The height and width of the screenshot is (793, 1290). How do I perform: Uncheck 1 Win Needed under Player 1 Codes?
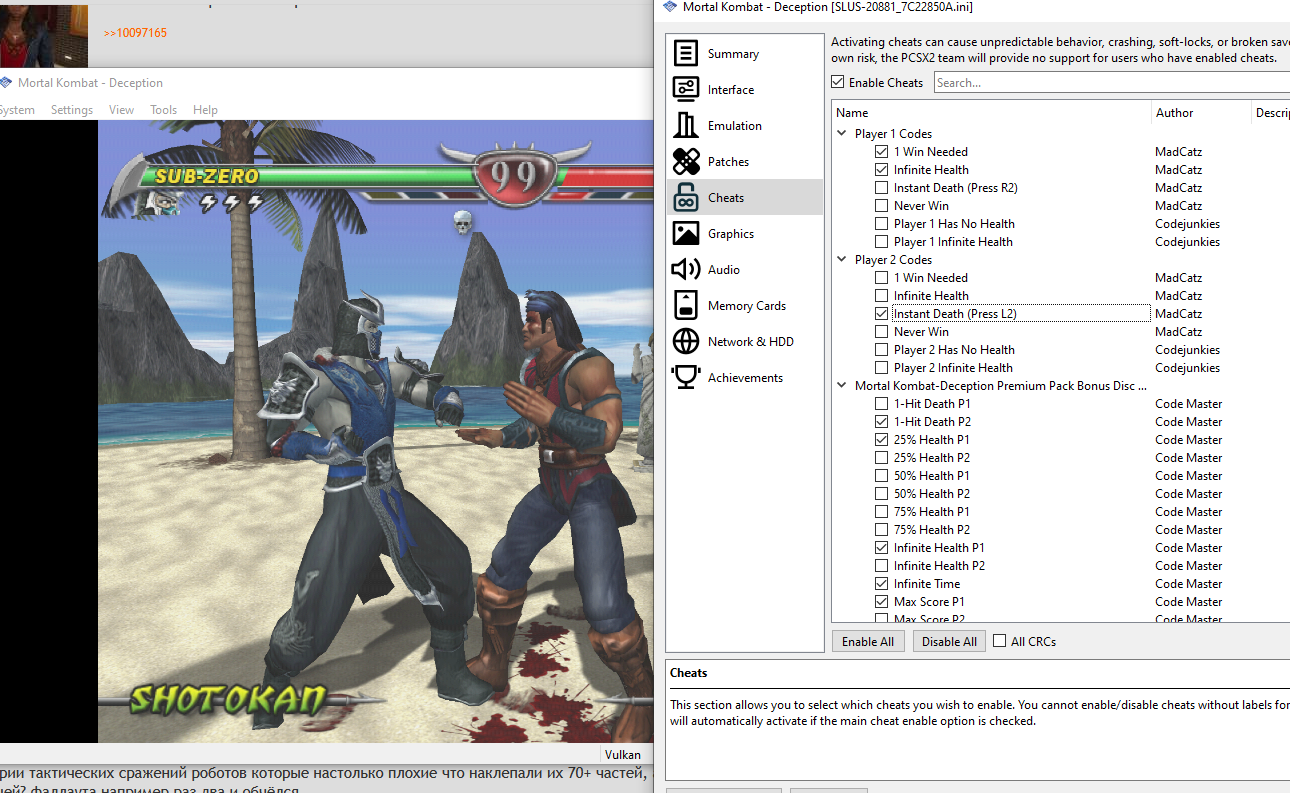point(881,152)
